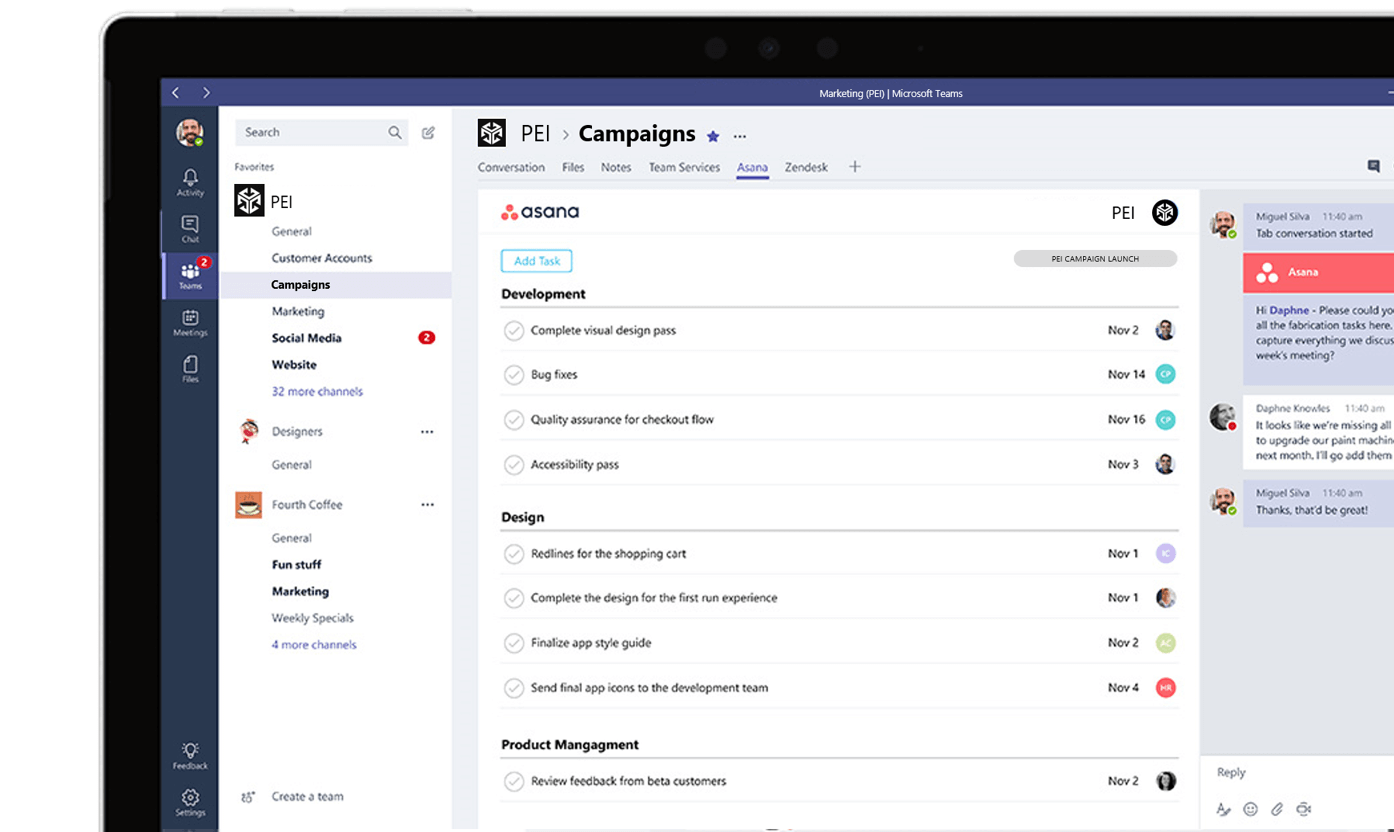Switch to the Notes tab

(x=616, y=167)
